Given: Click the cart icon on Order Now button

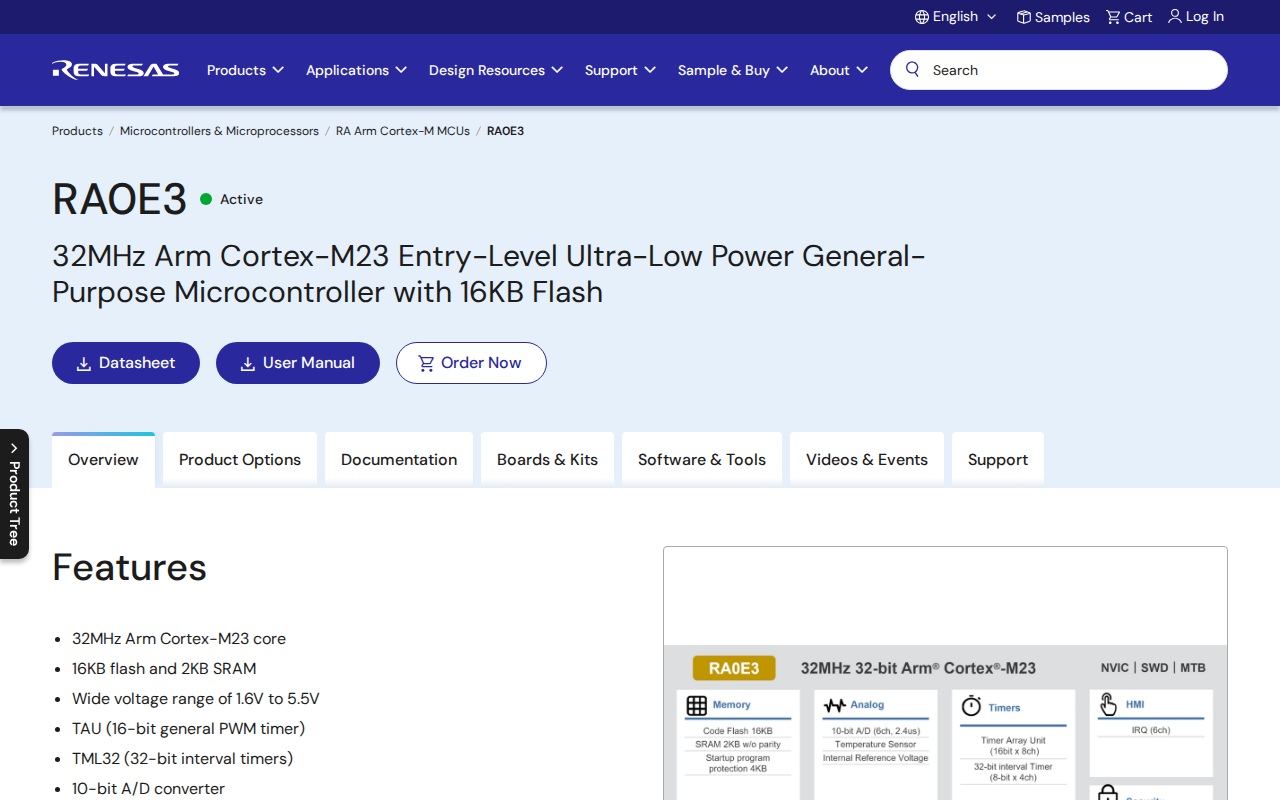Looking at the screenshot, I should tap(426, 363).
